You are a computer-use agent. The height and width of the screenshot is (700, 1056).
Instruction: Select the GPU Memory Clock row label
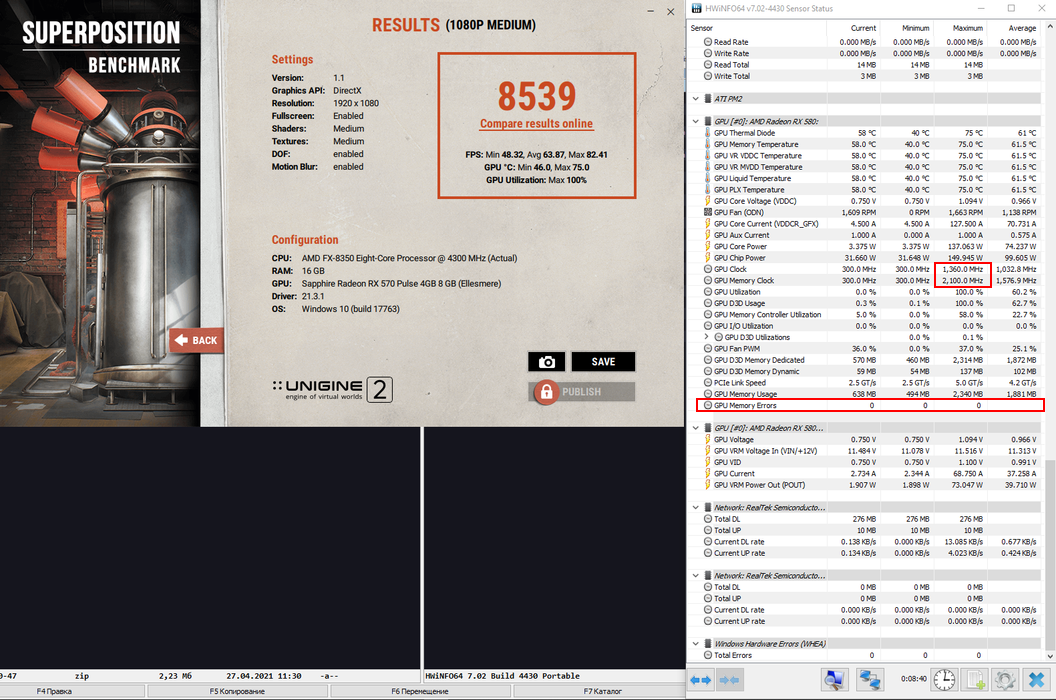click(x=744, y=280)
